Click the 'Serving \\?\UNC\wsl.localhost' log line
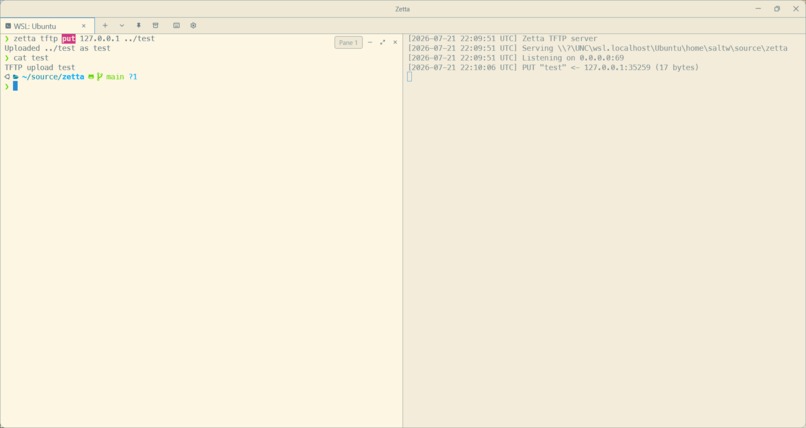The image size is (806, 428). pyautogui.click(x=597, y=48)
